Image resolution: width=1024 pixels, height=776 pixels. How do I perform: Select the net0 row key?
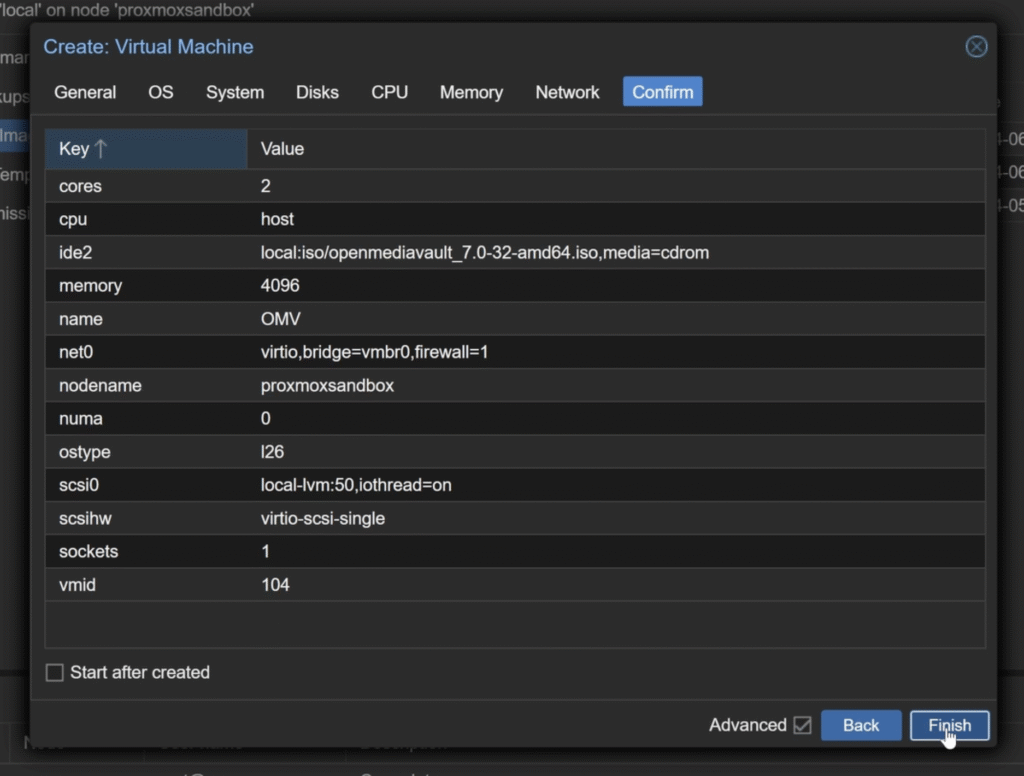point(76,352)
